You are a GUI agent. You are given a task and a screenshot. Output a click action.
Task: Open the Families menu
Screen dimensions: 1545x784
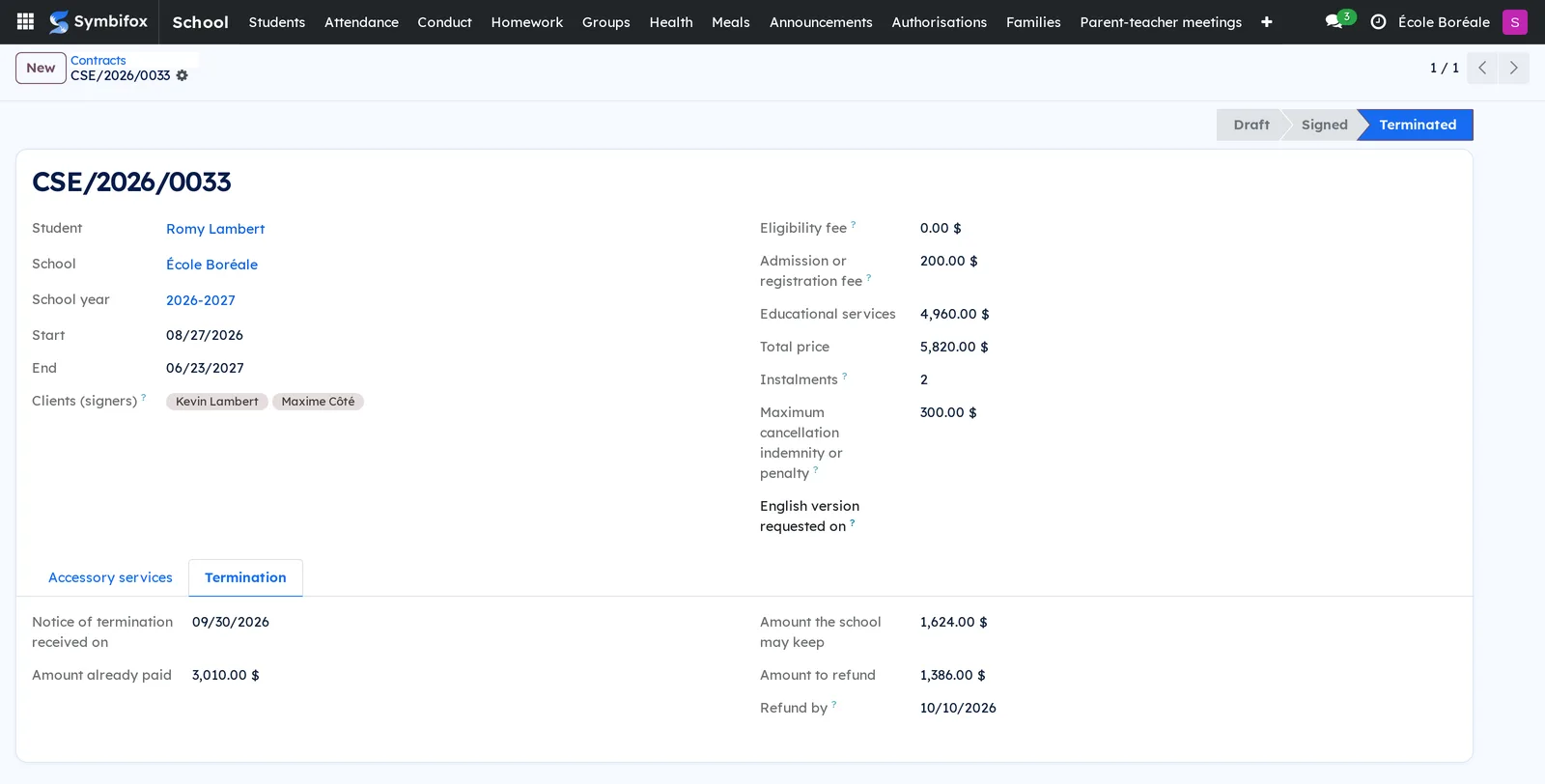1033,21
